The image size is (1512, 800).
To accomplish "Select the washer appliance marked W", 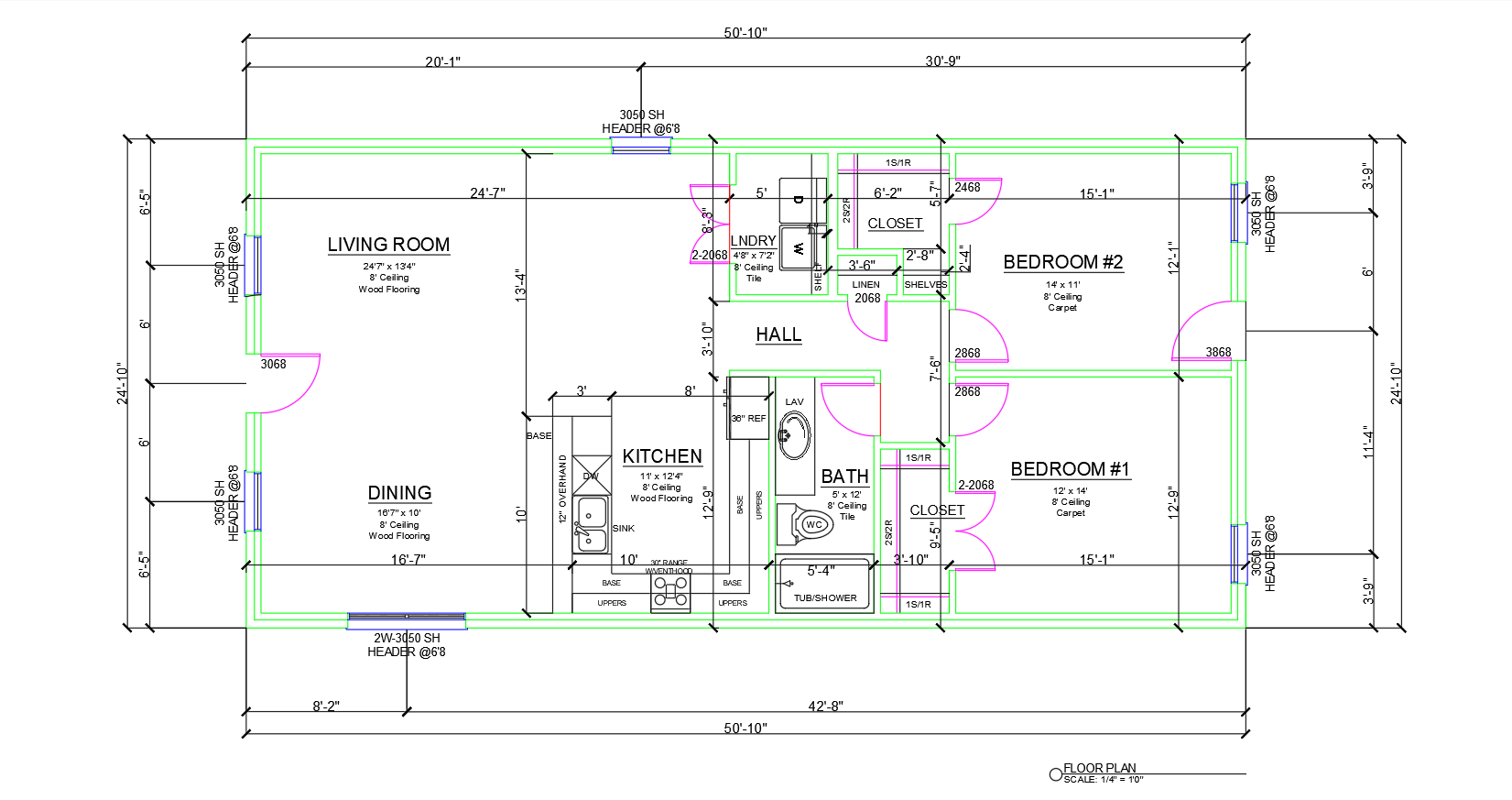I will coord(802,247).
